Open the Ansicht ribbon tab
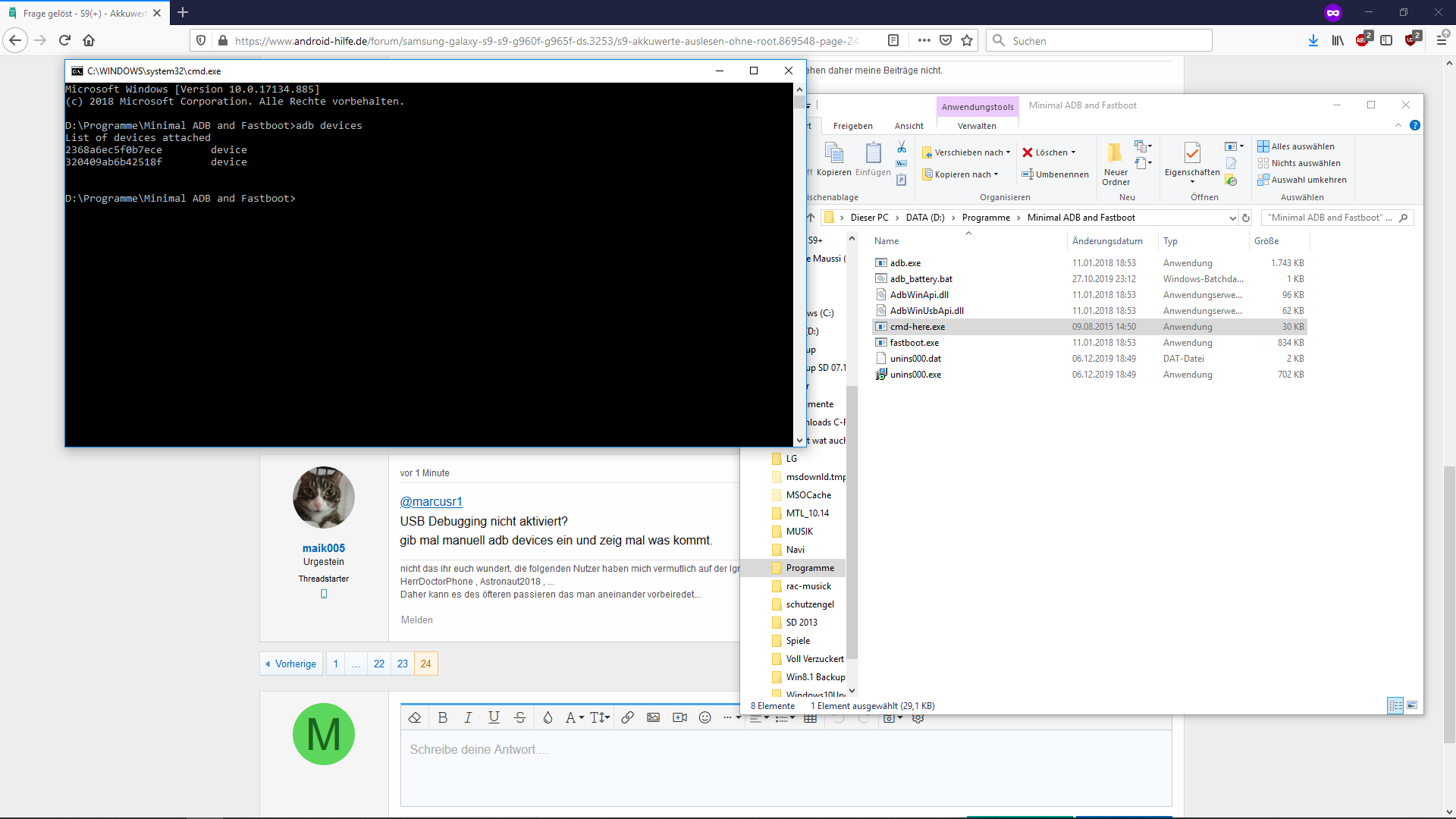Viewport: 1456px width, 819px height. (x=908, y=126)
